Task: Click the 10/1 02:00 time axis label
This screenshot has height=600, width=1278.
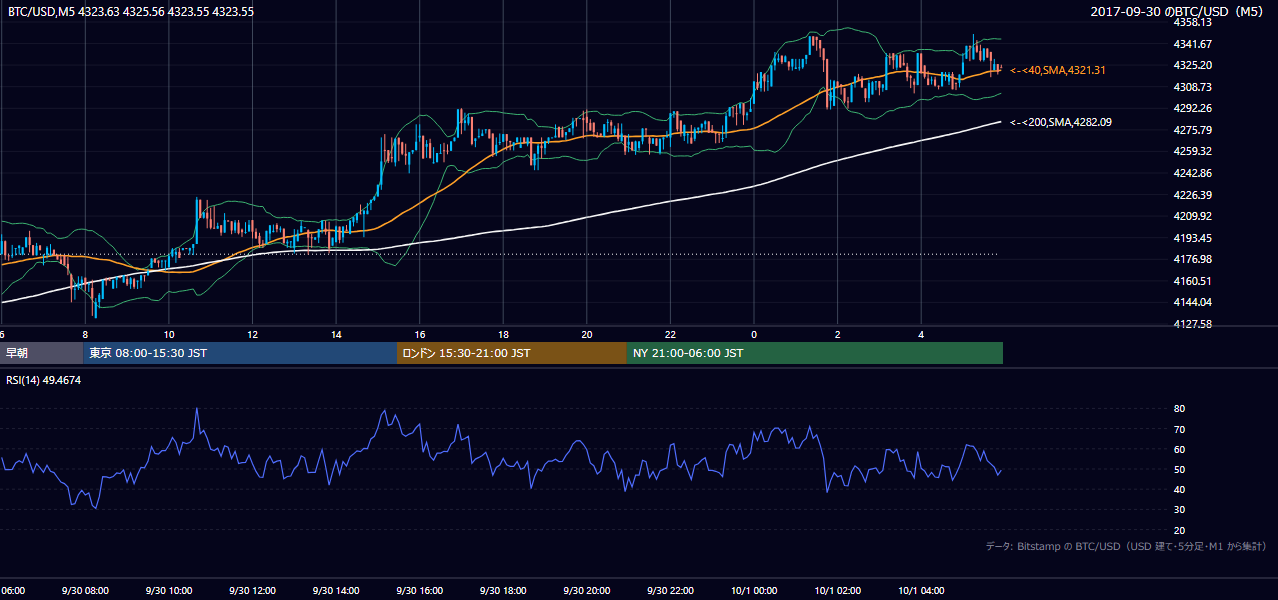Action: point(837,591)
